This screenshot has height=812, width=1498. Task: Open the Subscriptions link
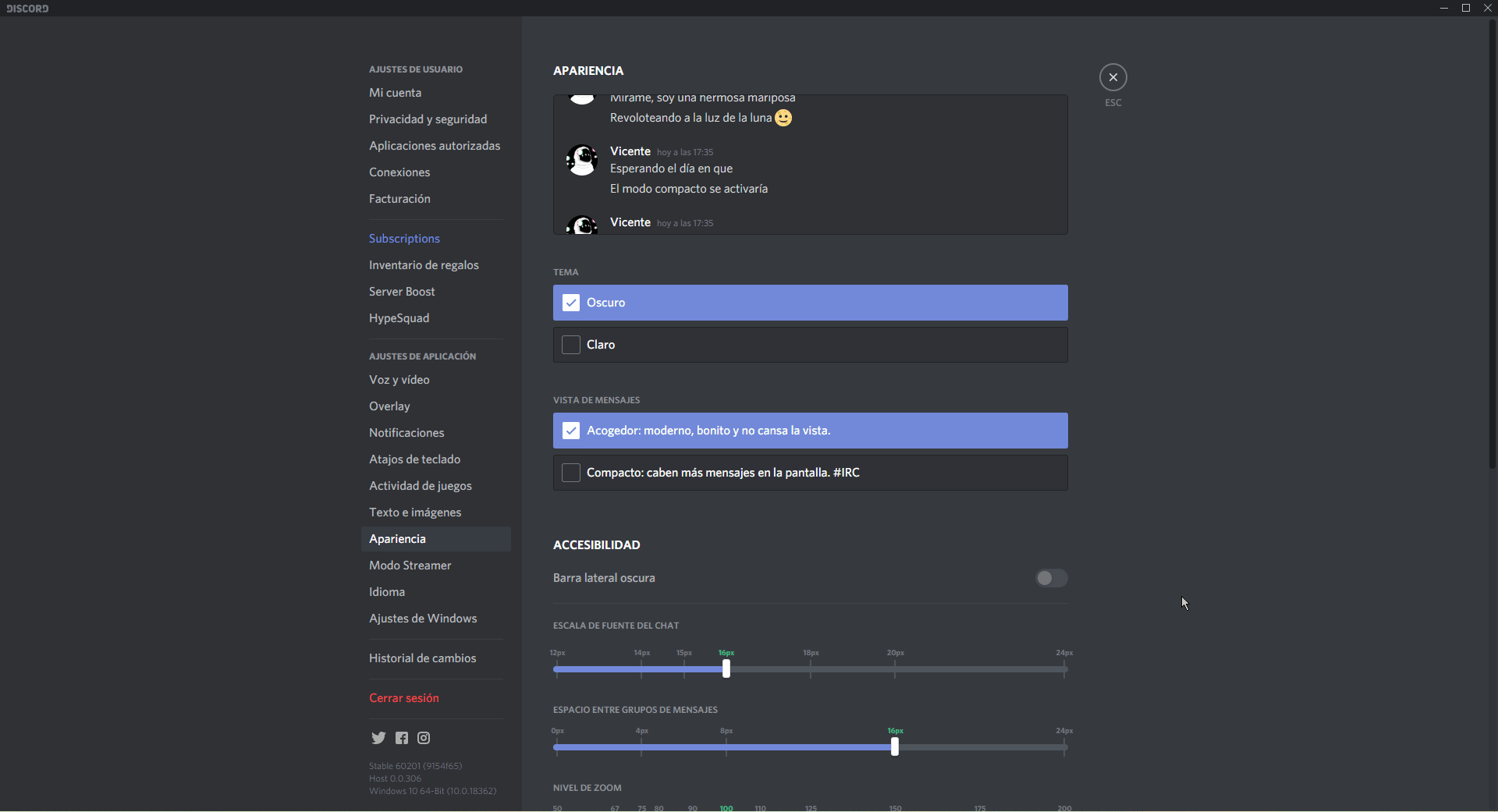tap(404, 239)
